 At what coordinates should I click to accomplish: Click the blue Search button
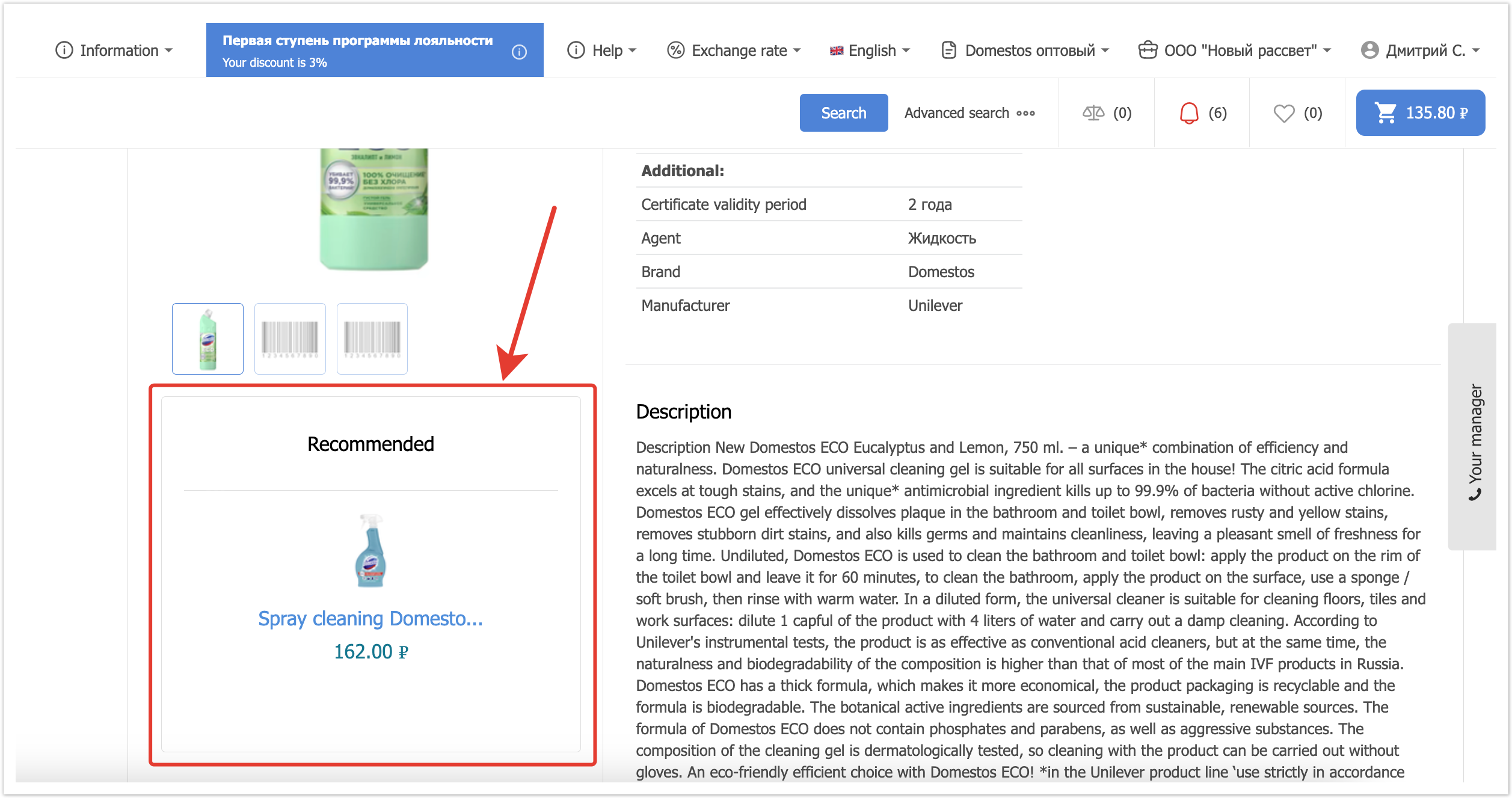coord(844,112)
